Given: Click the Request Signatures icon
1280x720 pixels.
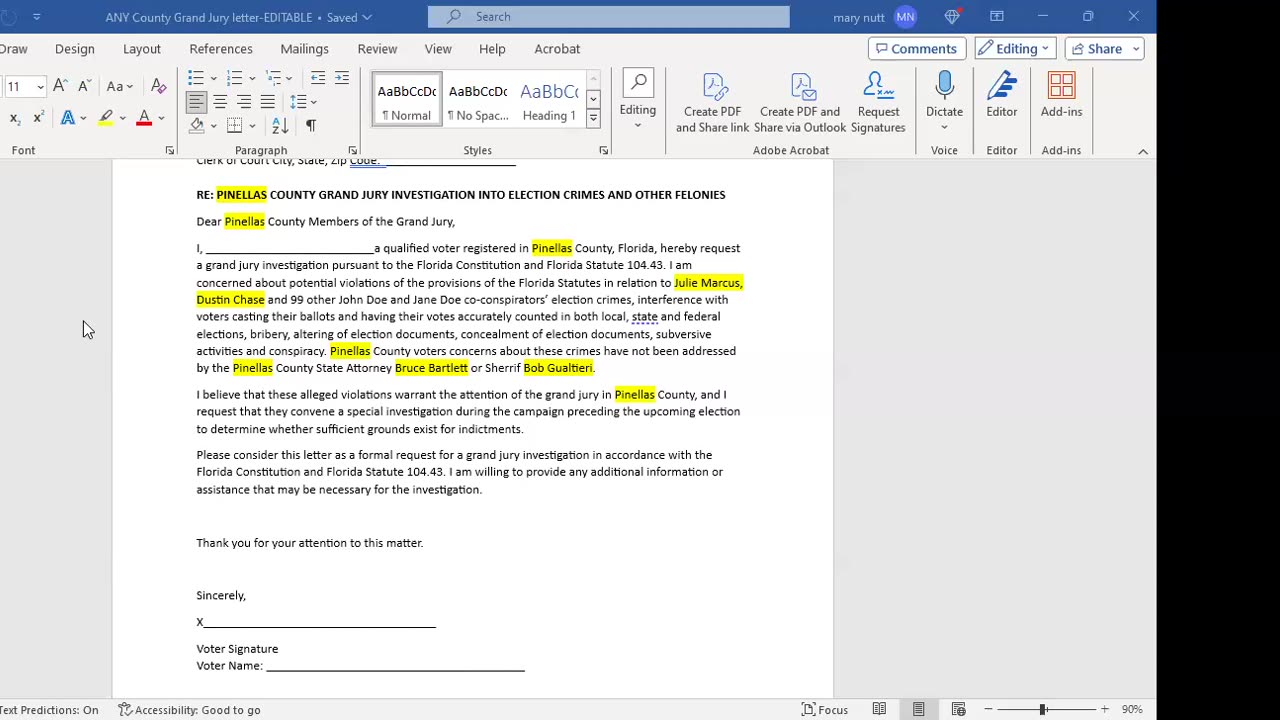Looking at the screenshot, I should click(878, 102).
